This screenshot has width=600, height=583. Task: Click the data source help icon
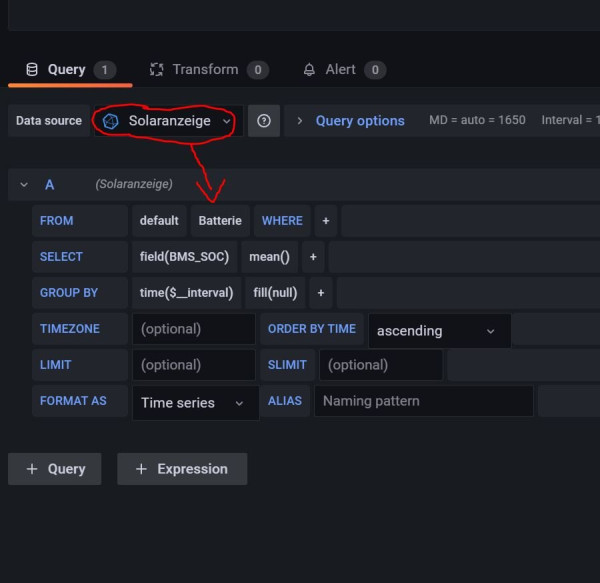coord(264,121)
